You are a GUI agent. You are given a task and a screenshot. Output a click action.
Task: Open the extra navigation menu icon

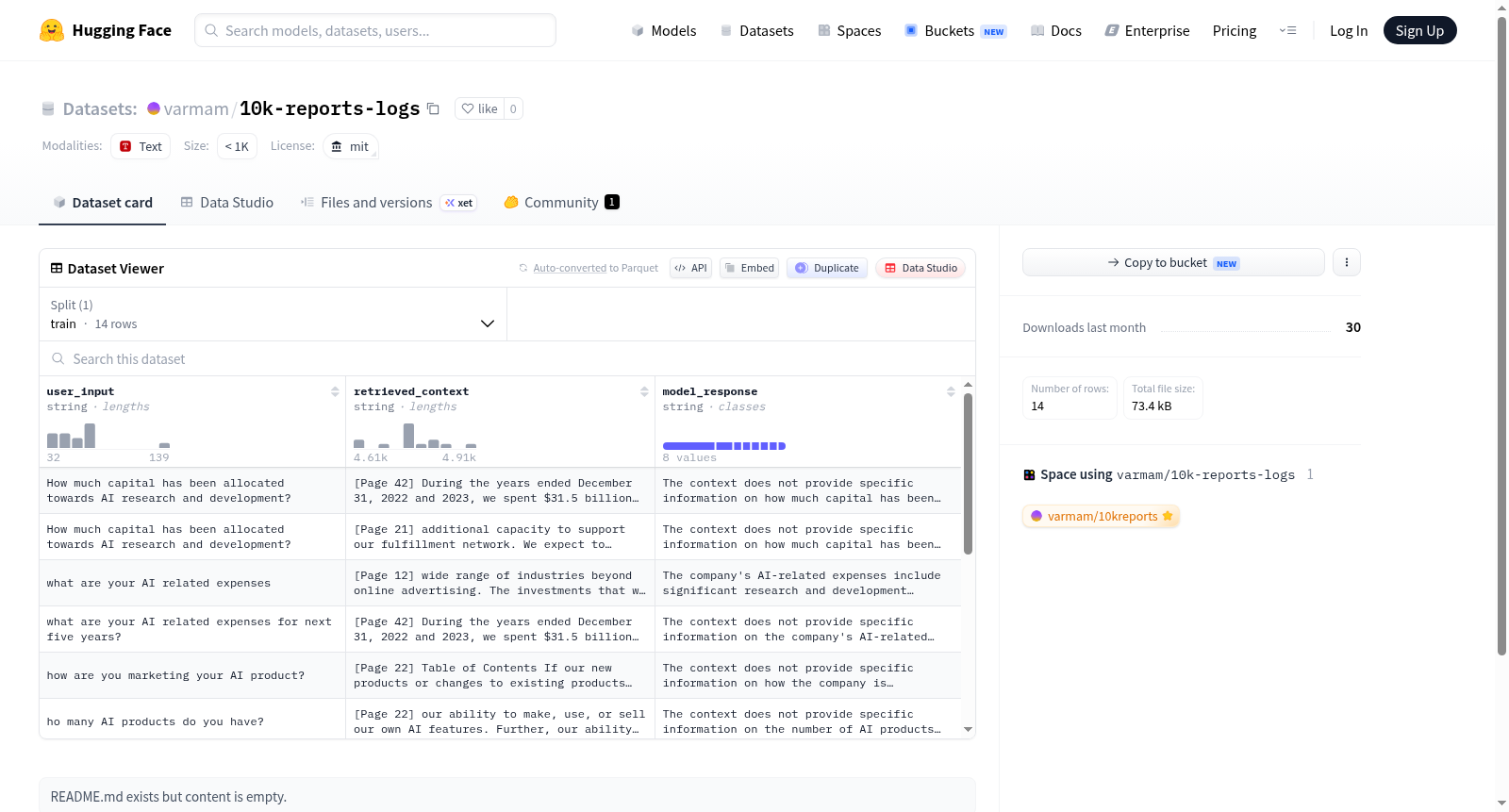[x=1287, y=30]
